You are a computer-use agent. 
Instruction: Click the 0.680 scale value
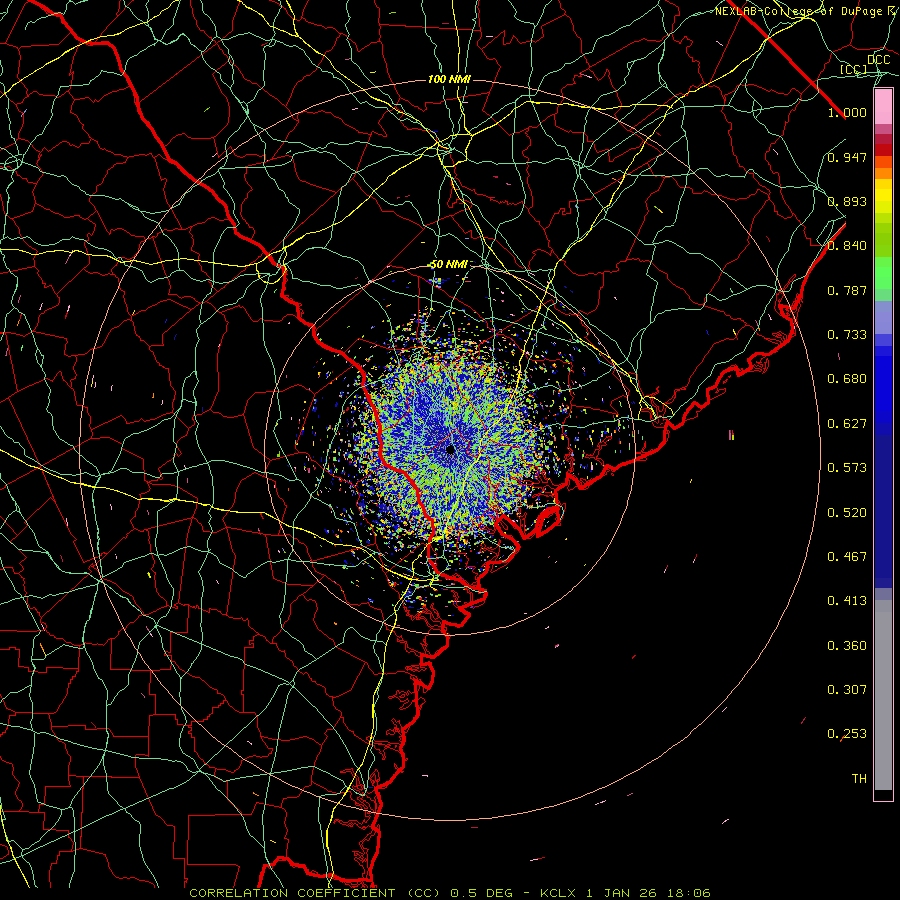tap(847, 379)
